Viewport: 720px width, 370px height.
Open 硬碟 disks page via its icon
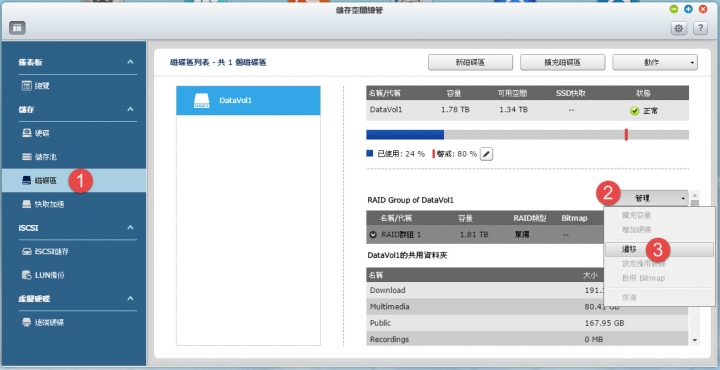27,133
